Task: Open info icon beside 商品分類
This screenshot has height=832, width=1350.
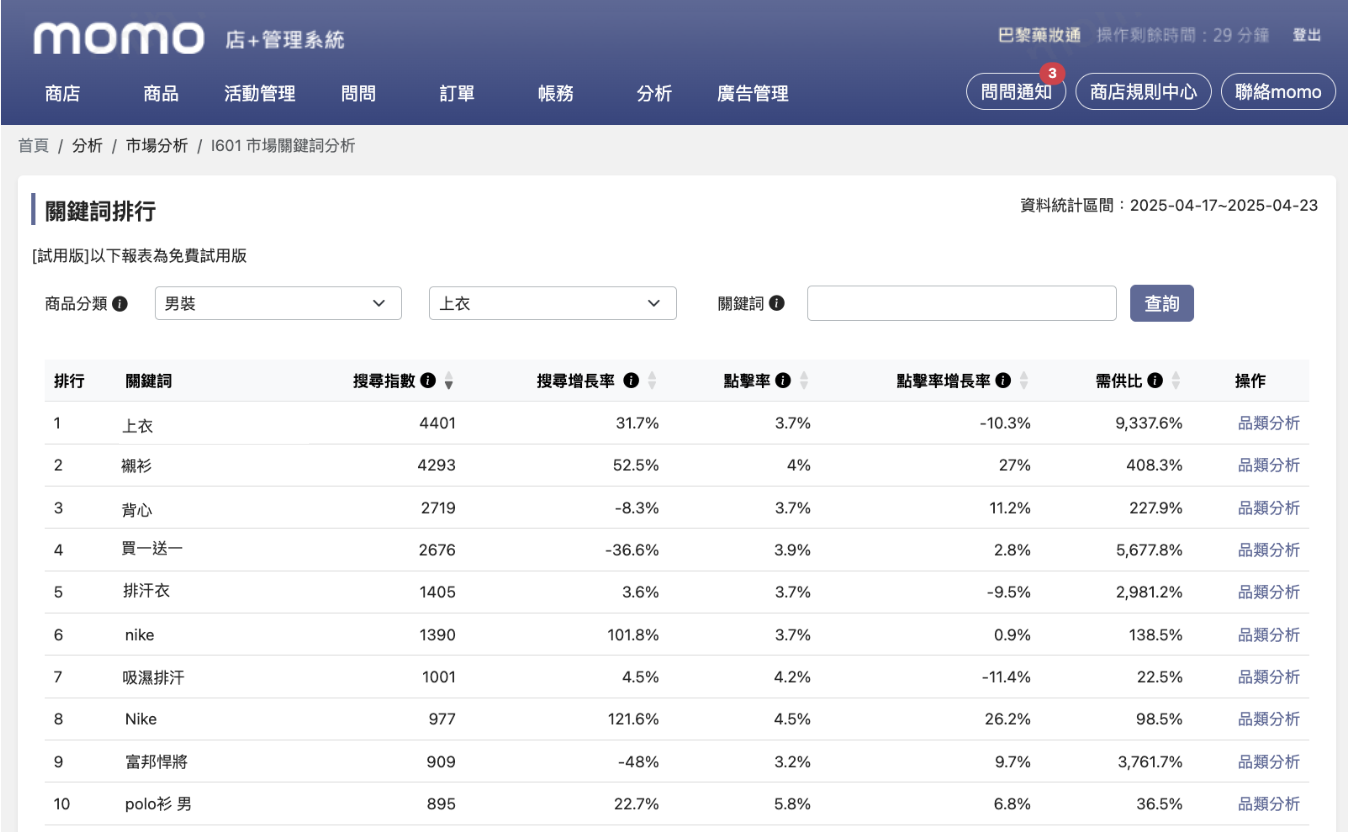Action: (120, 304)
